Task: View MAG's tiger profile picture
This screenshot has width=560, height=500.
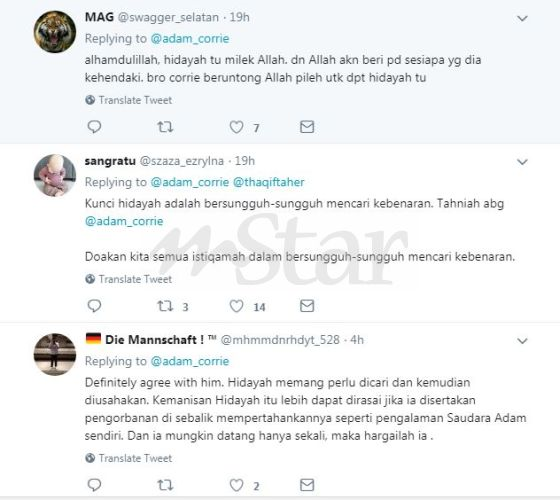Action: click(x=55, y=32)
